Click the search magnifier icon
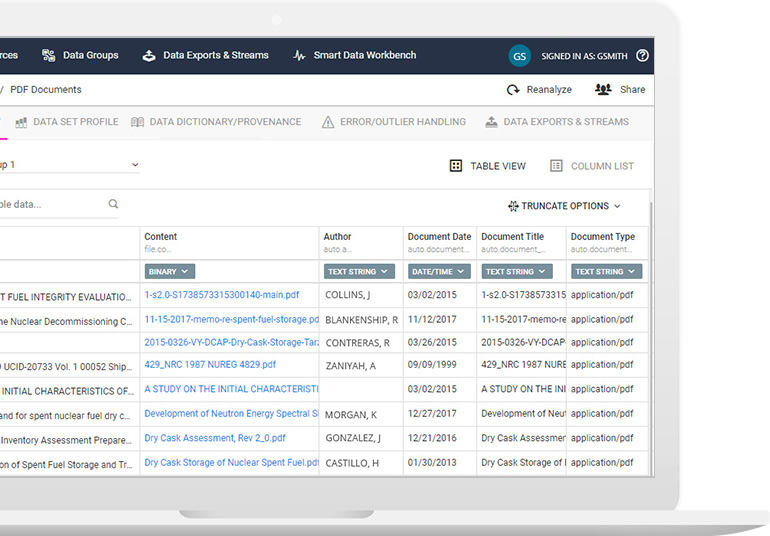 click(113, 204)
